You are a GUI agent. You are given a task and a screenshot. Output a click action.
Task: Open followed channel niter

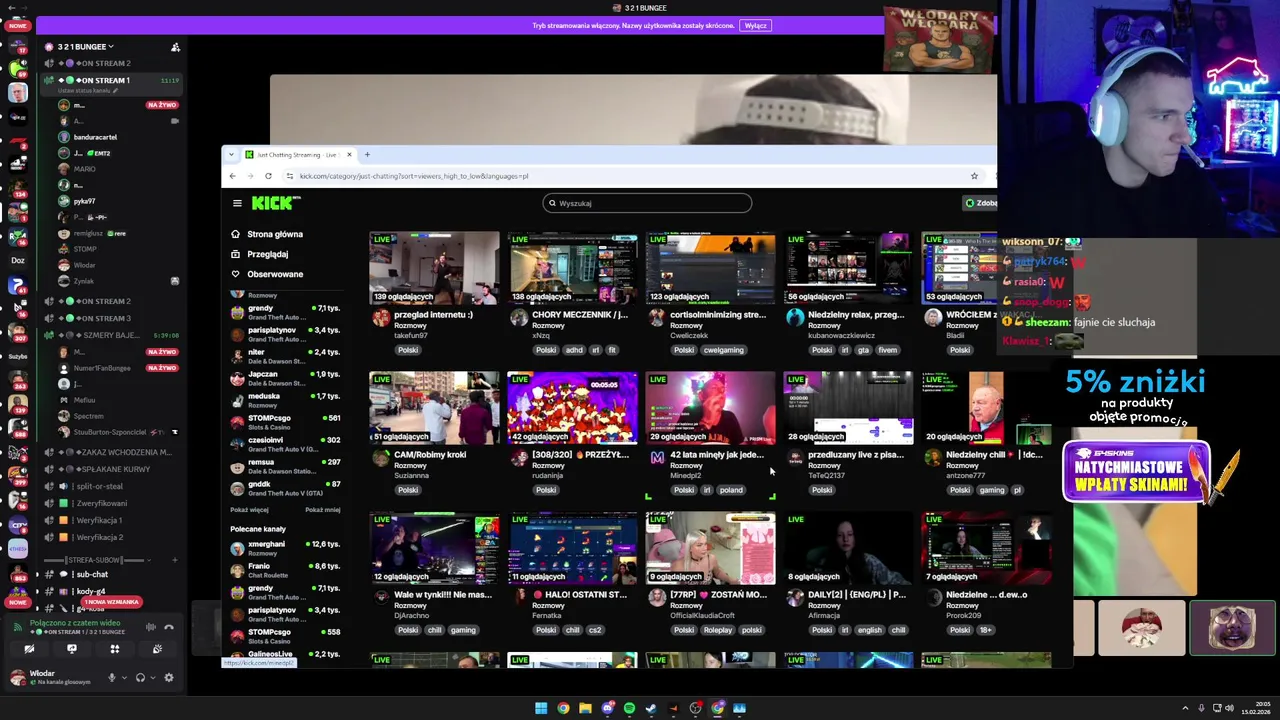click(285, 356)
